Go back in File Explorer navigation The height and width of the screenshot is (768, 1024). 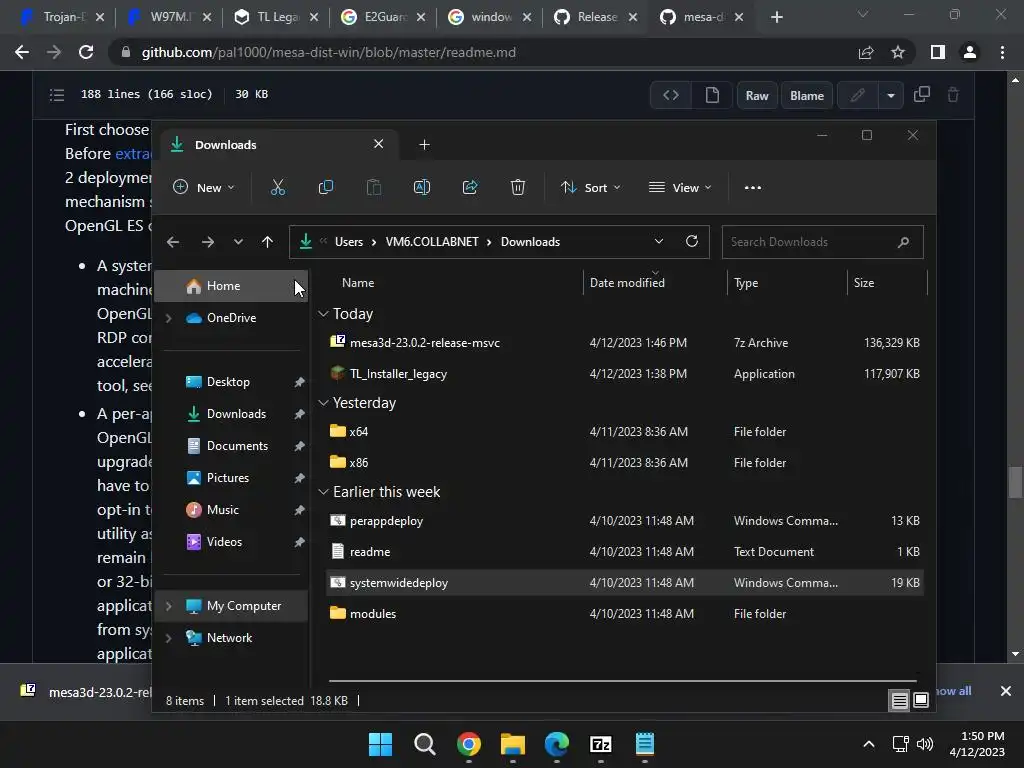(173, 242)
